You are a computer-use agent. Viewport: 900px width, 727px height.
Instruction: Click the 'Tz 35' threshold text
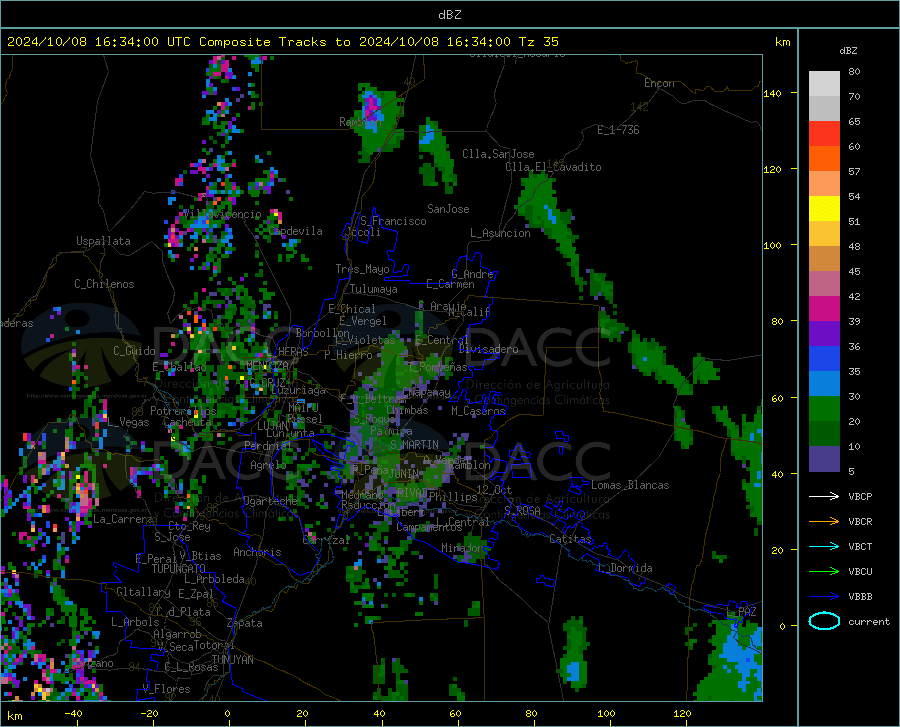tap(538, 42)
